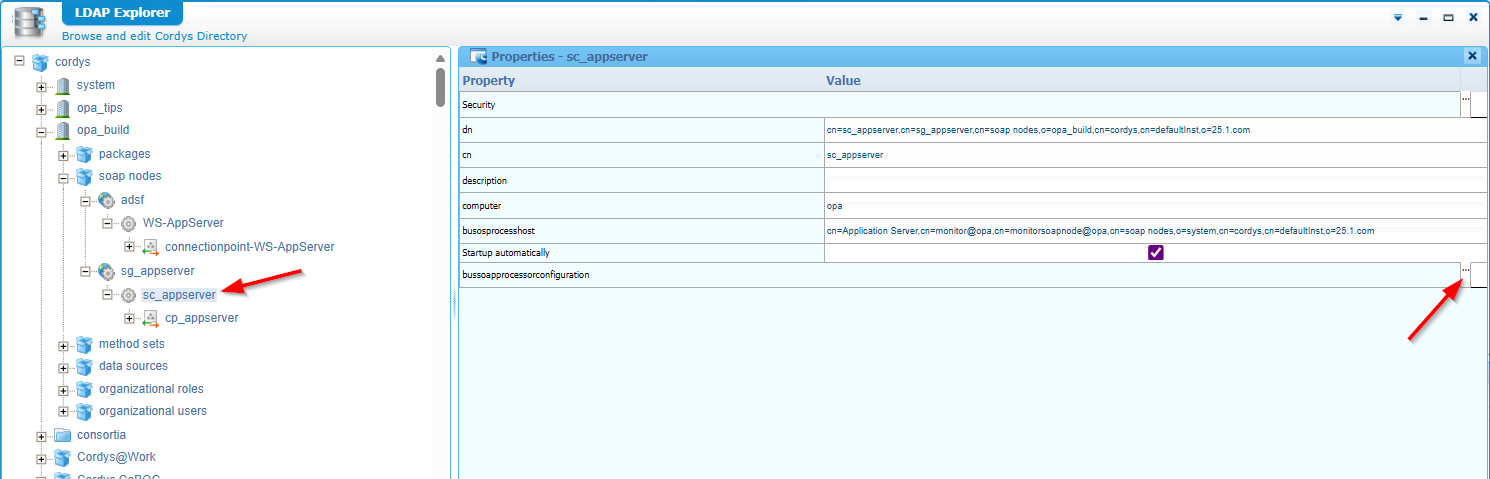Click the method sets cube icon
This screenshot has height=479, width=1490.
pos(84,344)
